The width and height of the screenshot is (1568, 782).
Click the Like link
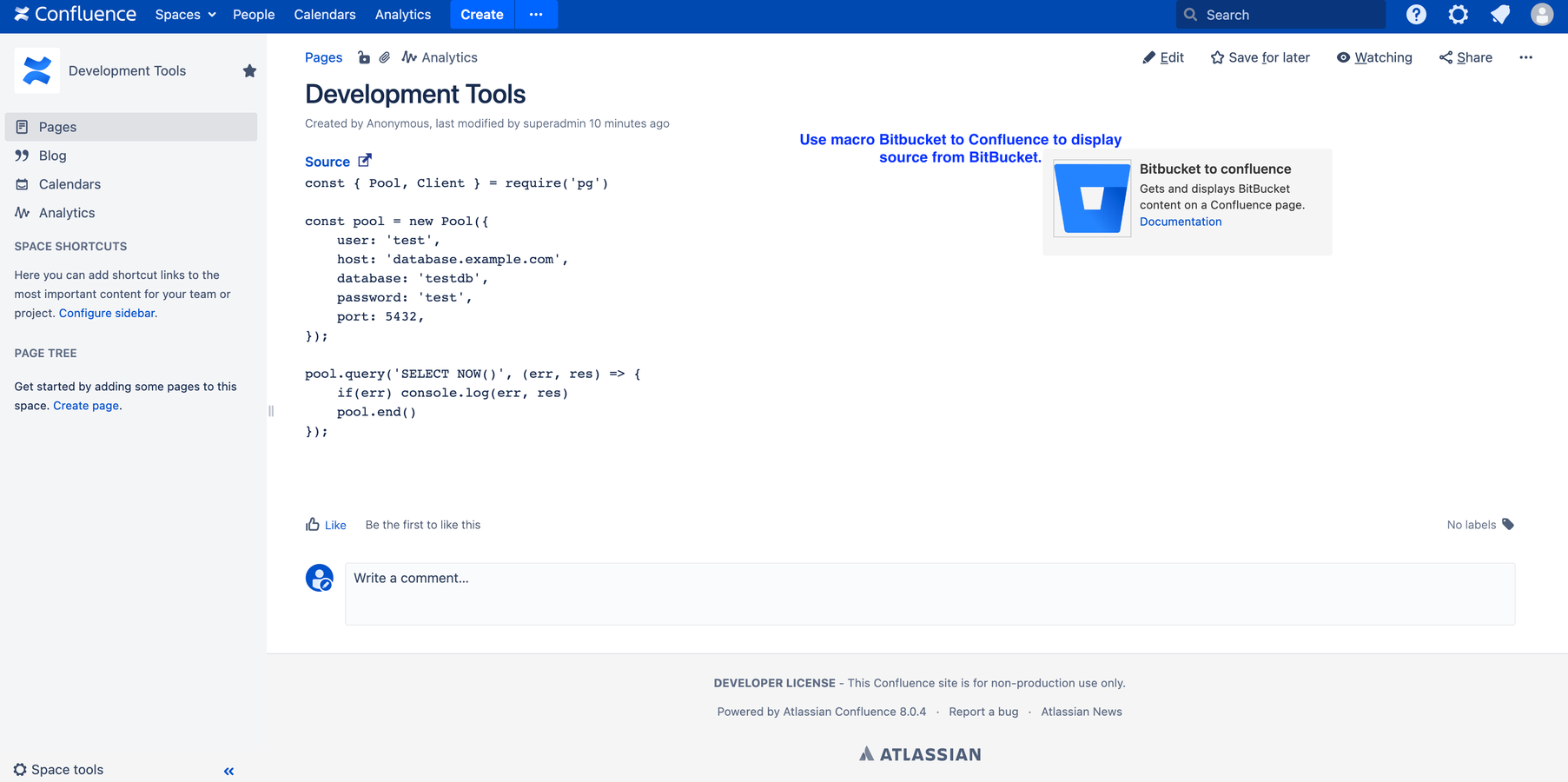click(335, 525)
